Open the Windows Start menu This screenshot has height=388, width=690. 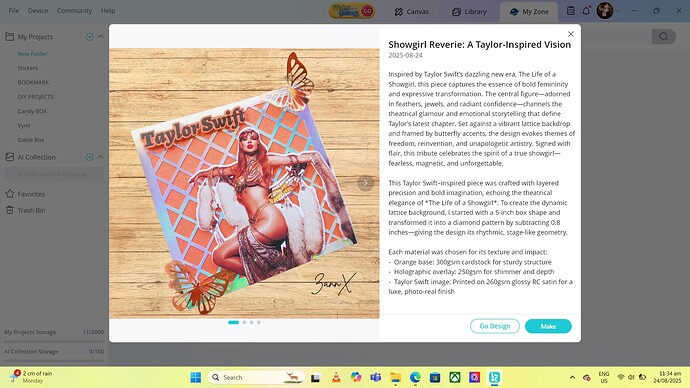point(195,377)
